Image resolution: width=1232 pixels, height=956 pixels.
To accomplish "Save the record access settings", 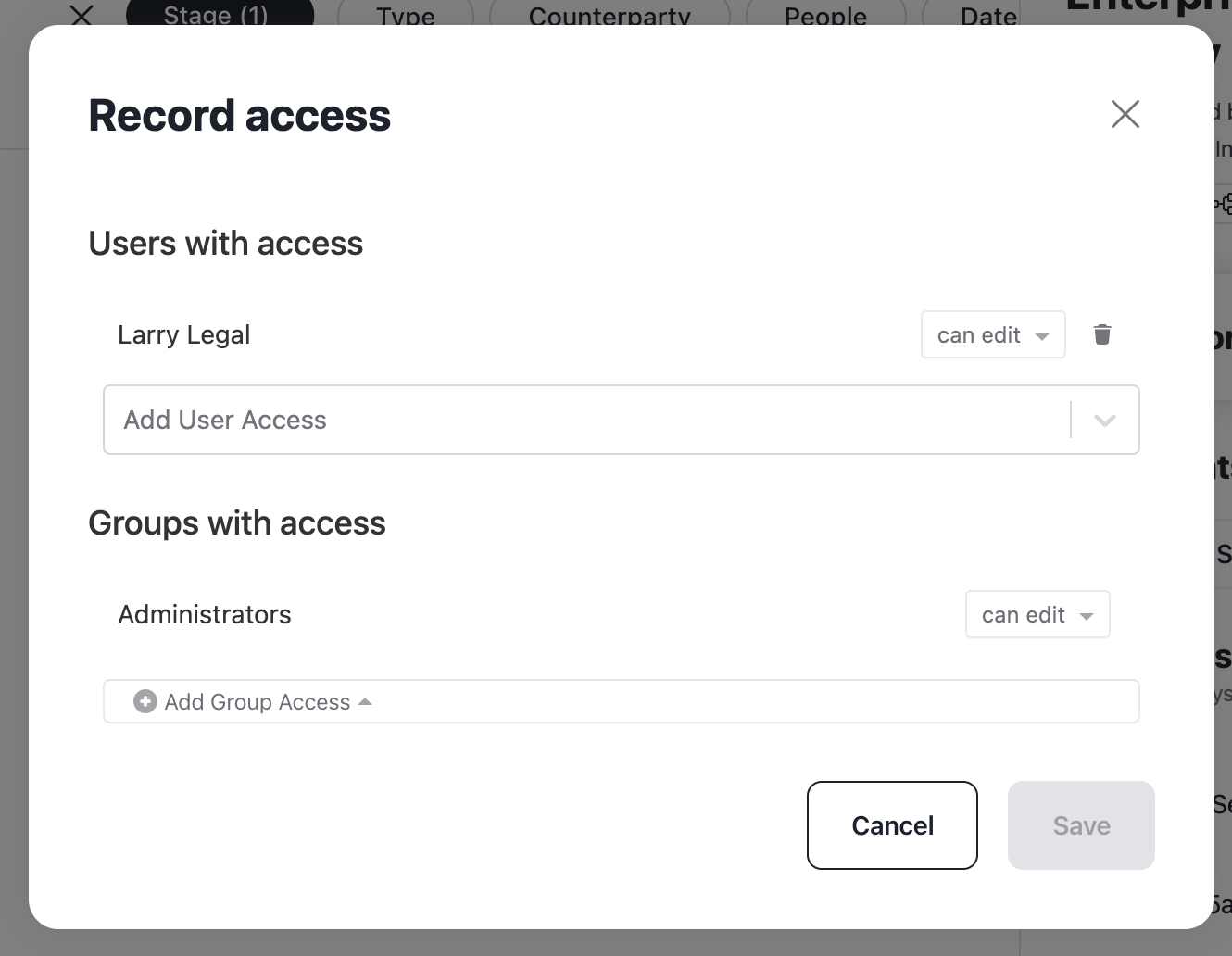I will pyautogui.click(x=1081, y=825).
